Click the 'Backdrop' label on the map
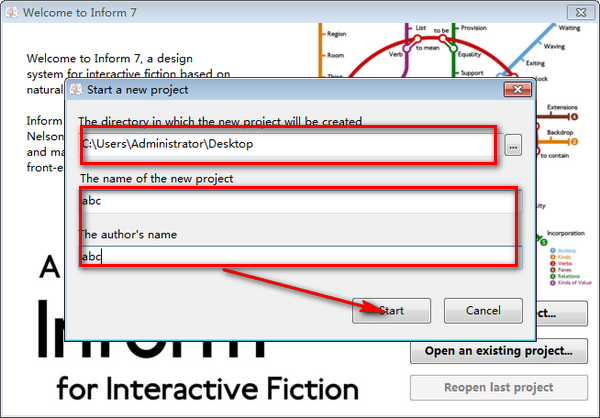 click(560, 132)
